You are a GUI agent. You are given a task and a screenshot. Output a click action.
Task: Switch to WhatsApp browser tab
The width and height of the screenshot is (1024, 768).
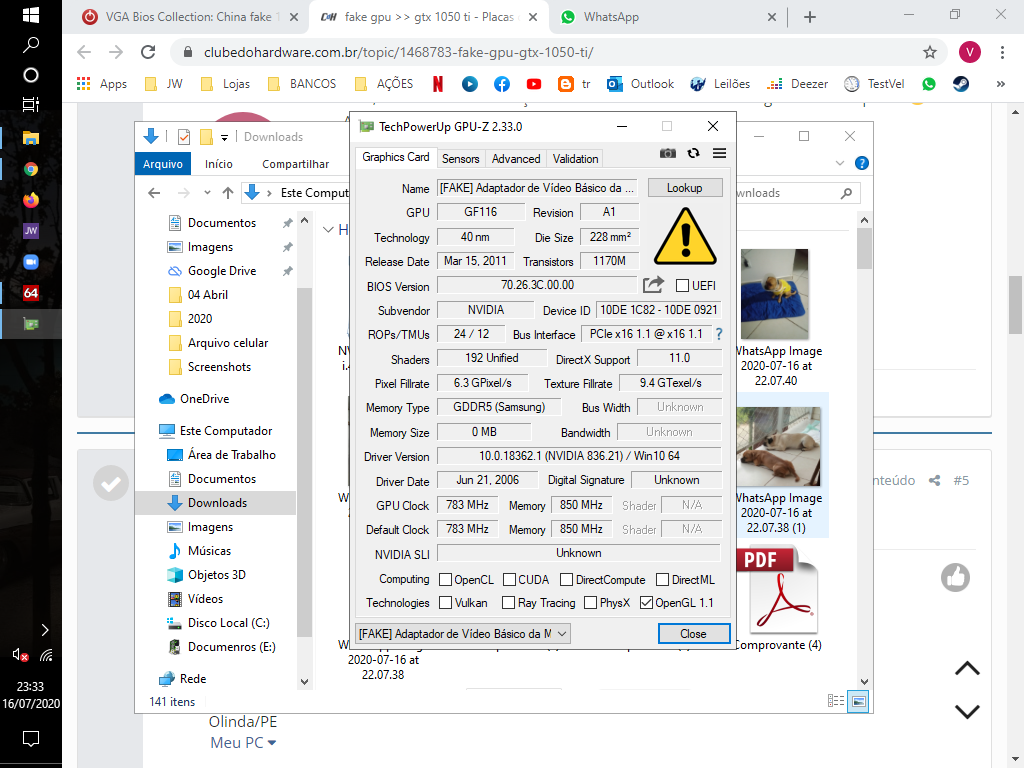tap(666, 17)
